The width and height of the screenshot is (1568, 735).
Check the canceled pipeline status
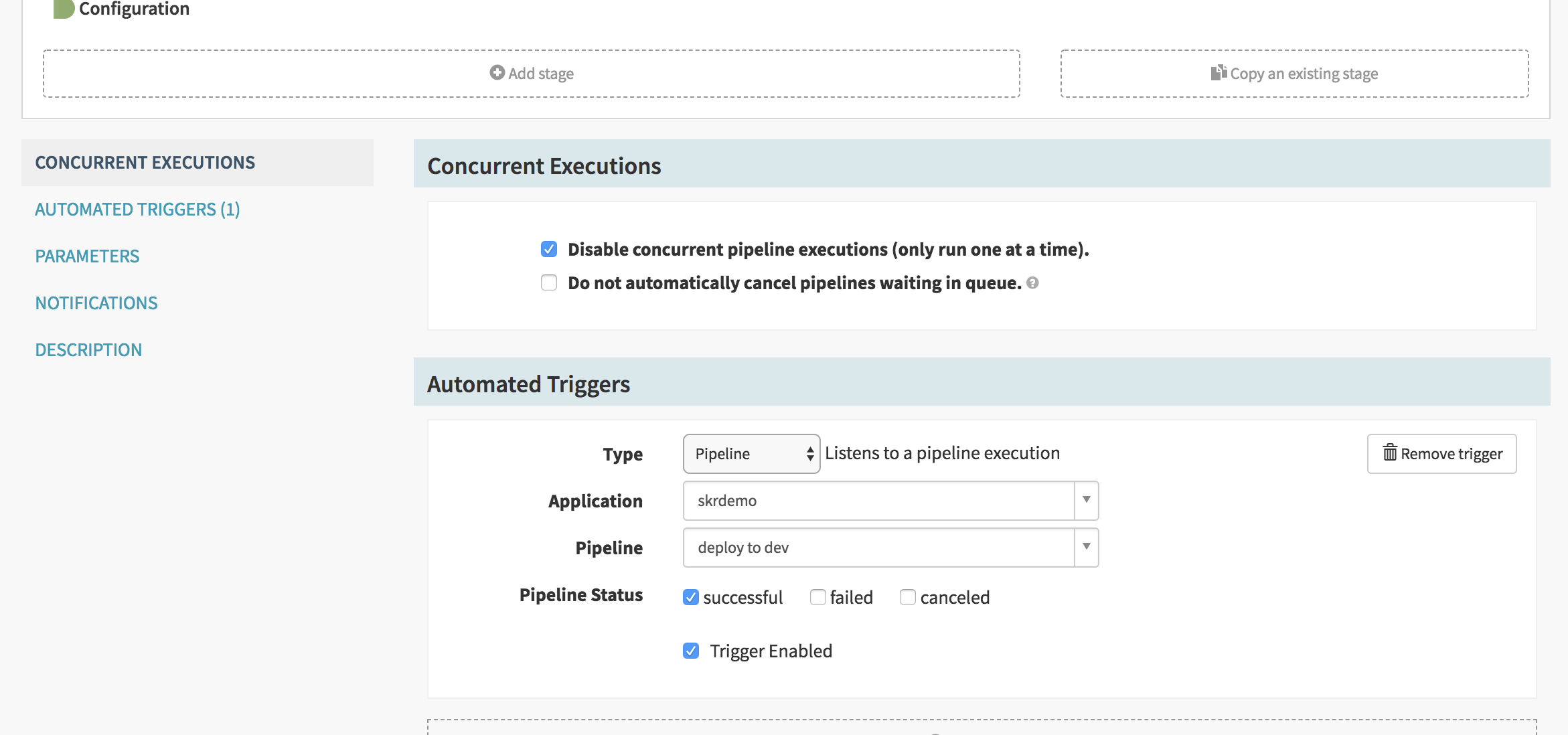[x=907, y=597]
